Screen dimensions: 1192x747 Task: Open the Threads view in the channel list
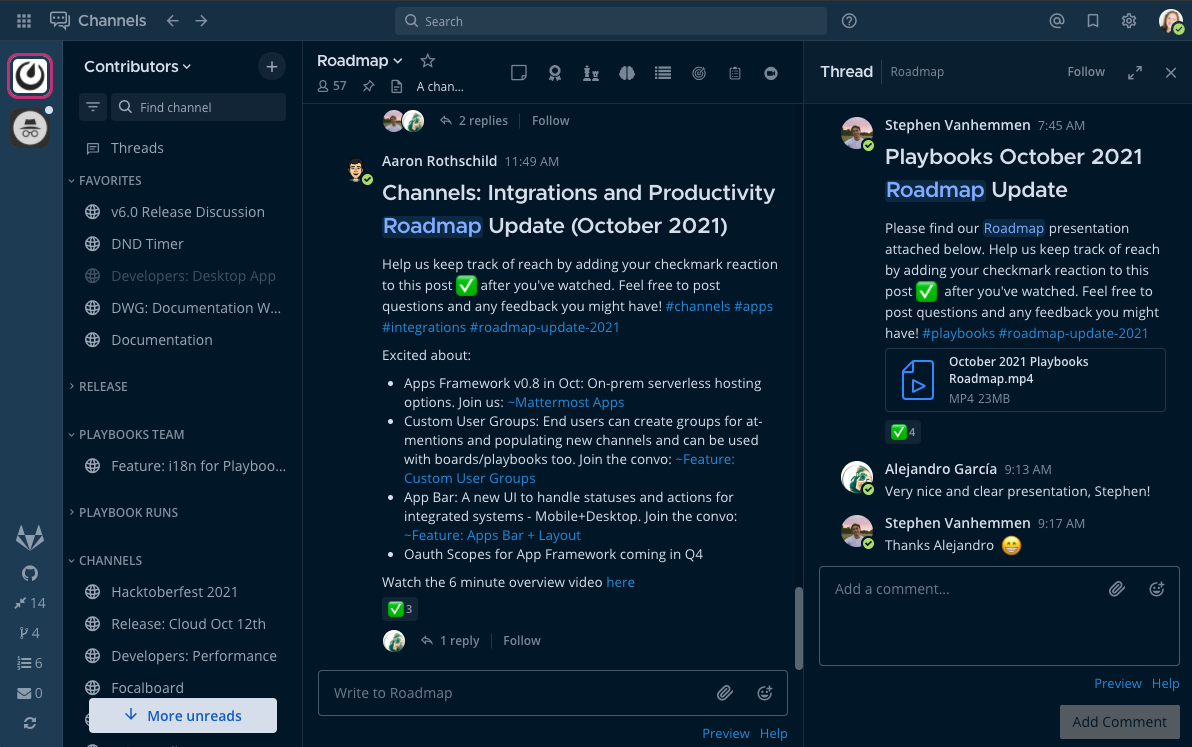coord(137,147)
